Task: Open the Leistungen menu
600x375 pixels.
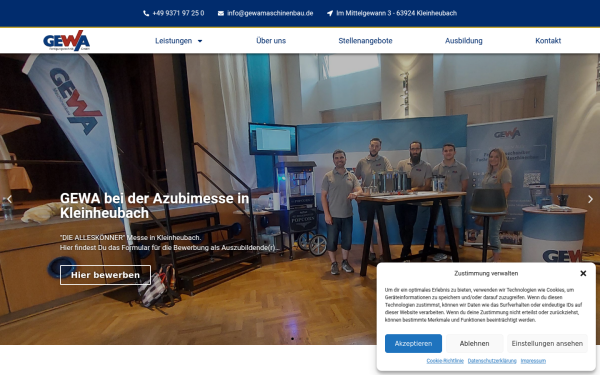Action: (173, 41)
